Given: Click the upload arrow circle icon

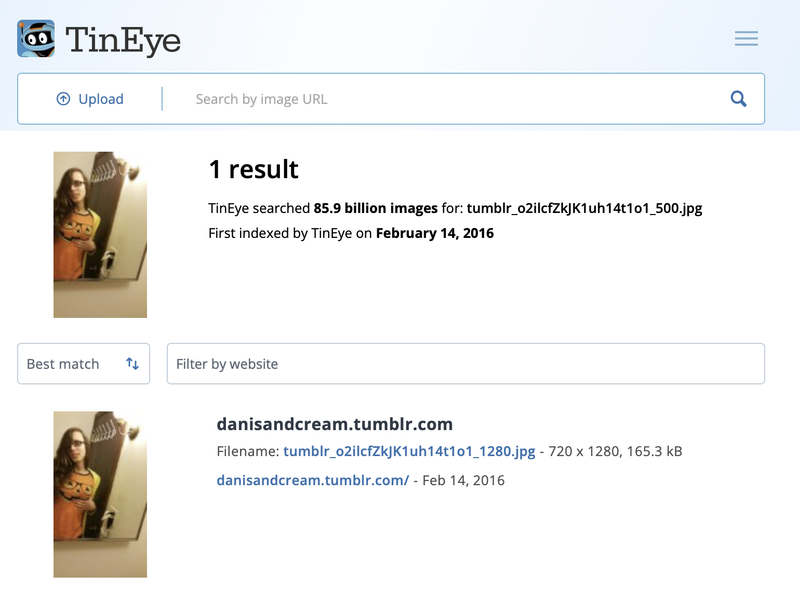Looking at the screenshot, I should 63,99.
